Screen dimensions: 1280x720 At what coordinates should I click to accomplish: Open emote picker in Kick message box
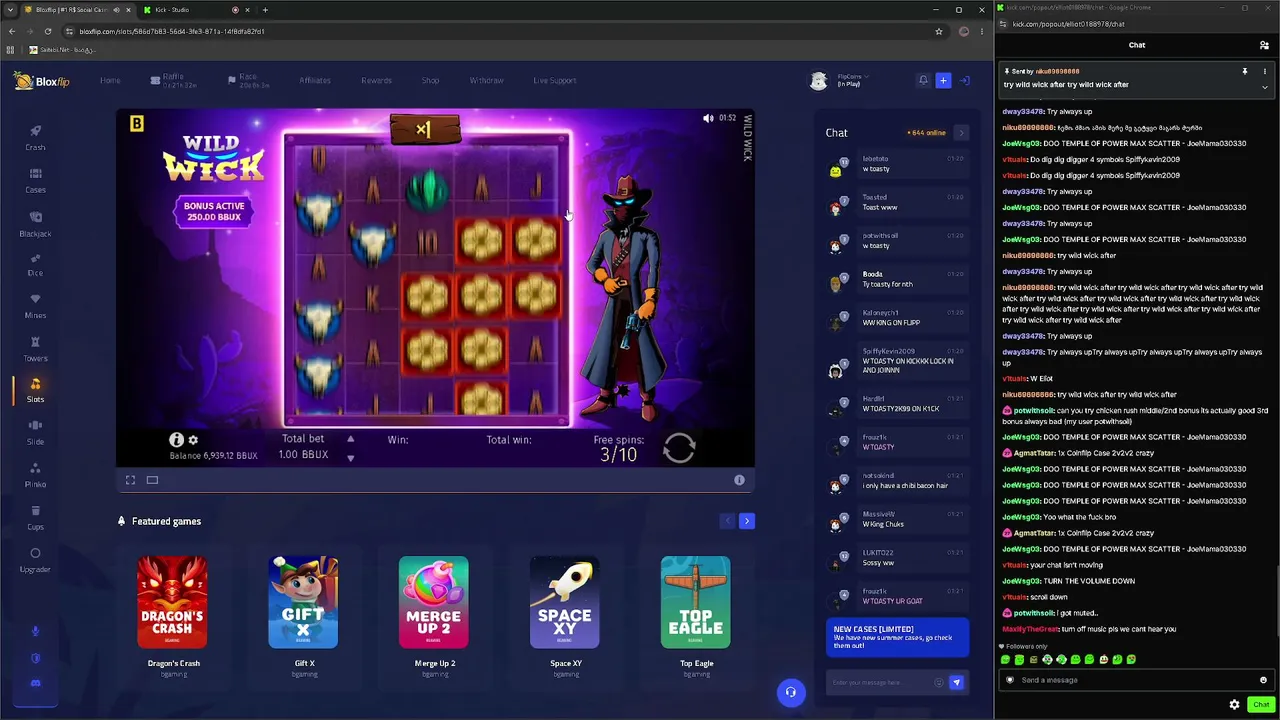tap(1263, 680)
